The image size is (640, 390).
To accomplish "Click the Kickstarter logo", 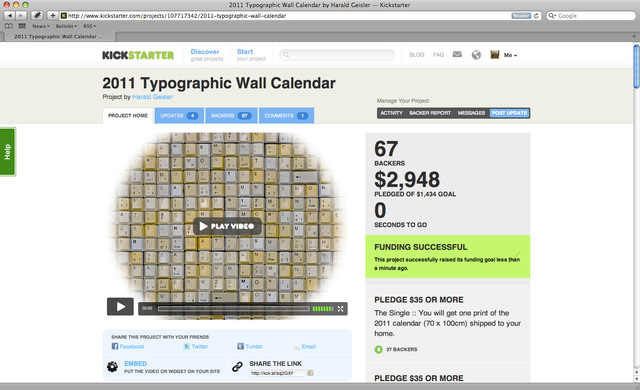I will [x=138, y=55].
